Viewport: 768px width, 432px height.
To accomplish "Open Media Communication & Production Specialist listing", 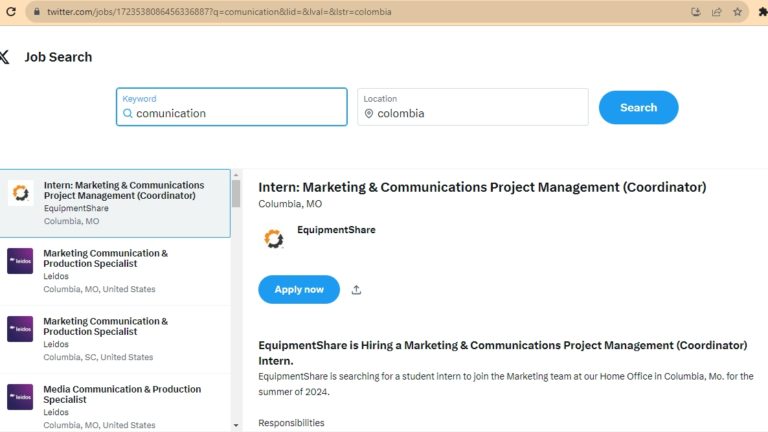I will pos(115,405).
